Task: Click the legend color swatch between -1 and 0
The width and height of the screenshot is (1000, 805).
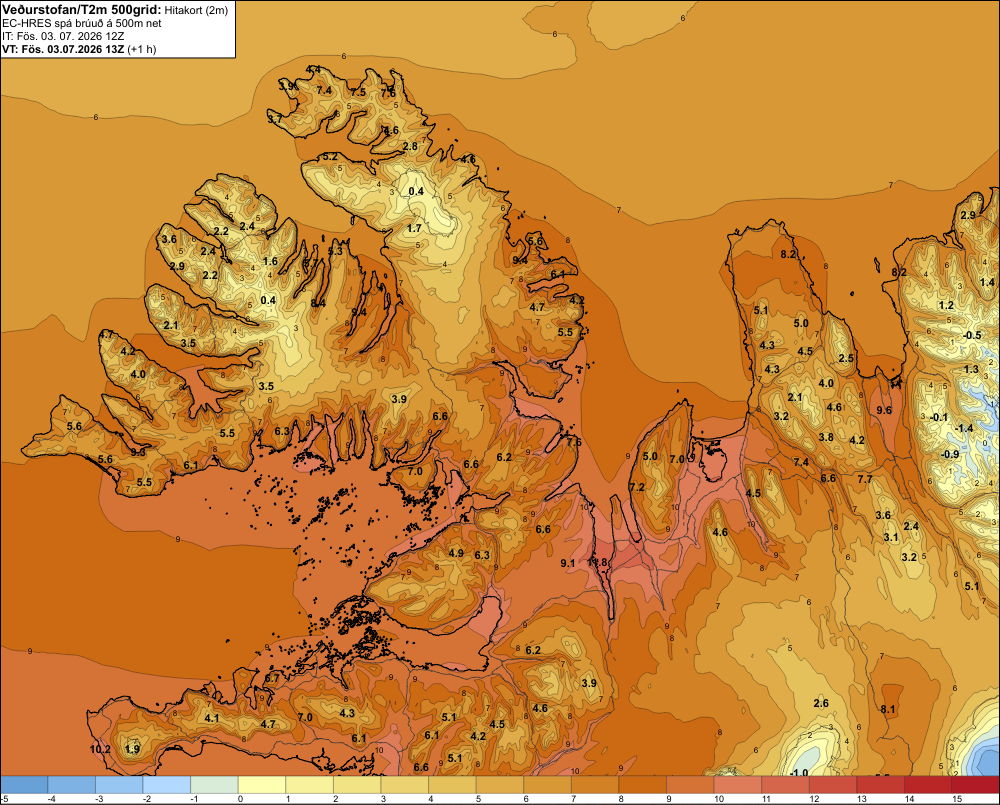Action: pyautogui.click(x=214, y=785)
